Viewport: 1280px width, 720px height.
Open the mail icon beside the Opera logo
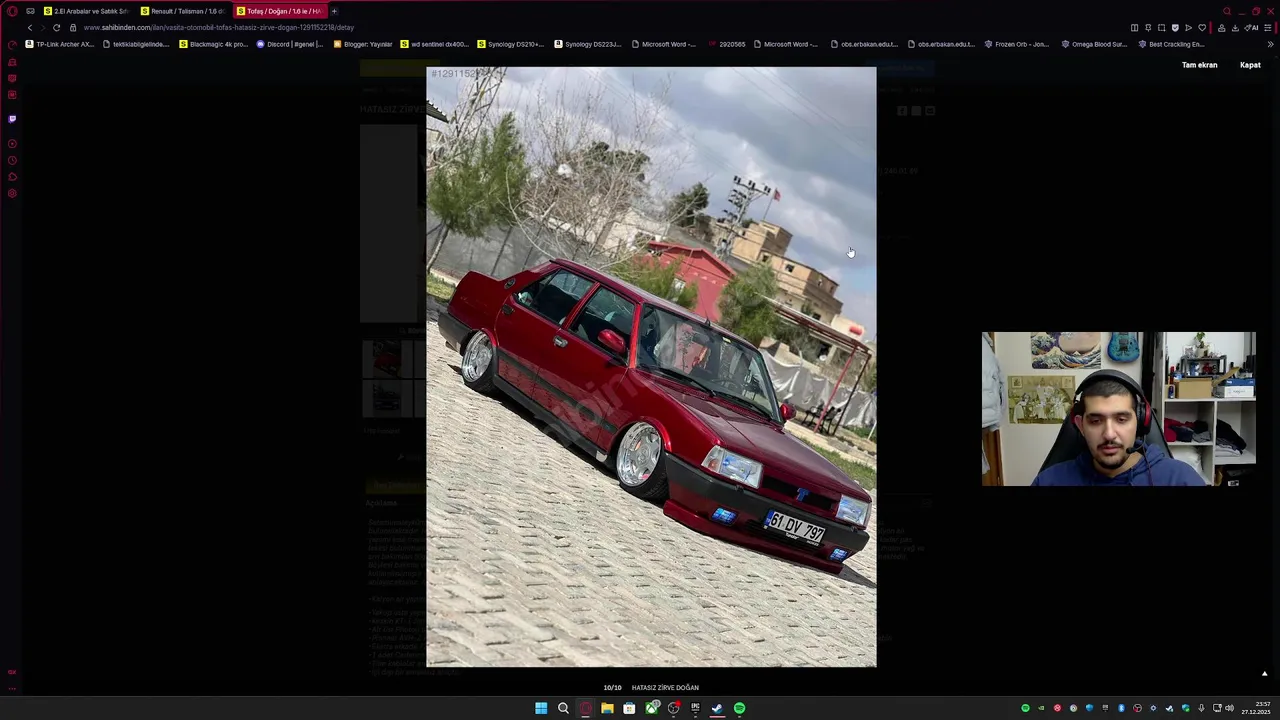30,11
